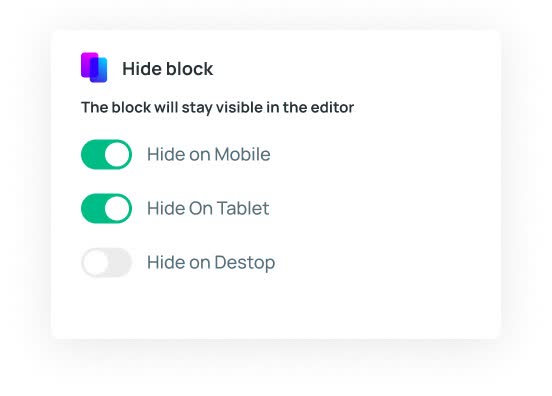Click the gray track of Destop switch
This screenshot has width=552, height=396.
click(x=120, y=262)
